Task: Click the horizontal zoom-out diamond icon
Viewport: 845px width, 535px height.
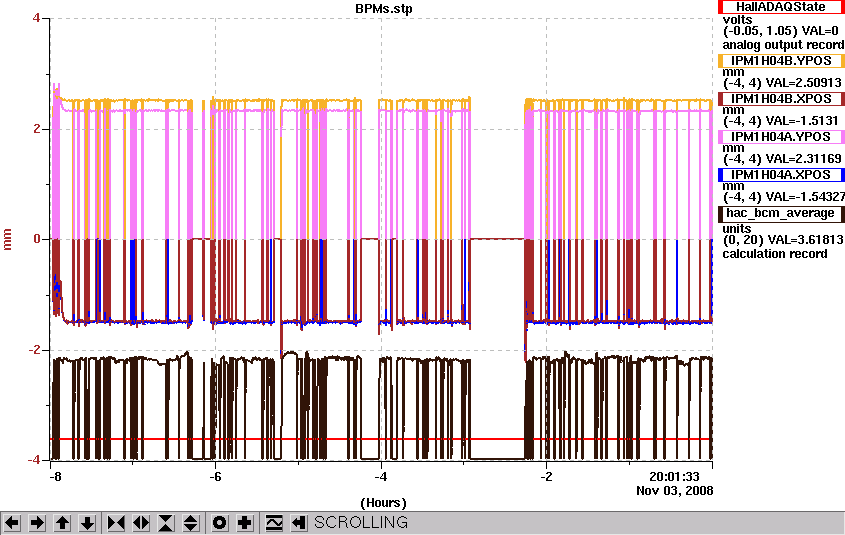Action: coord(141,523)
